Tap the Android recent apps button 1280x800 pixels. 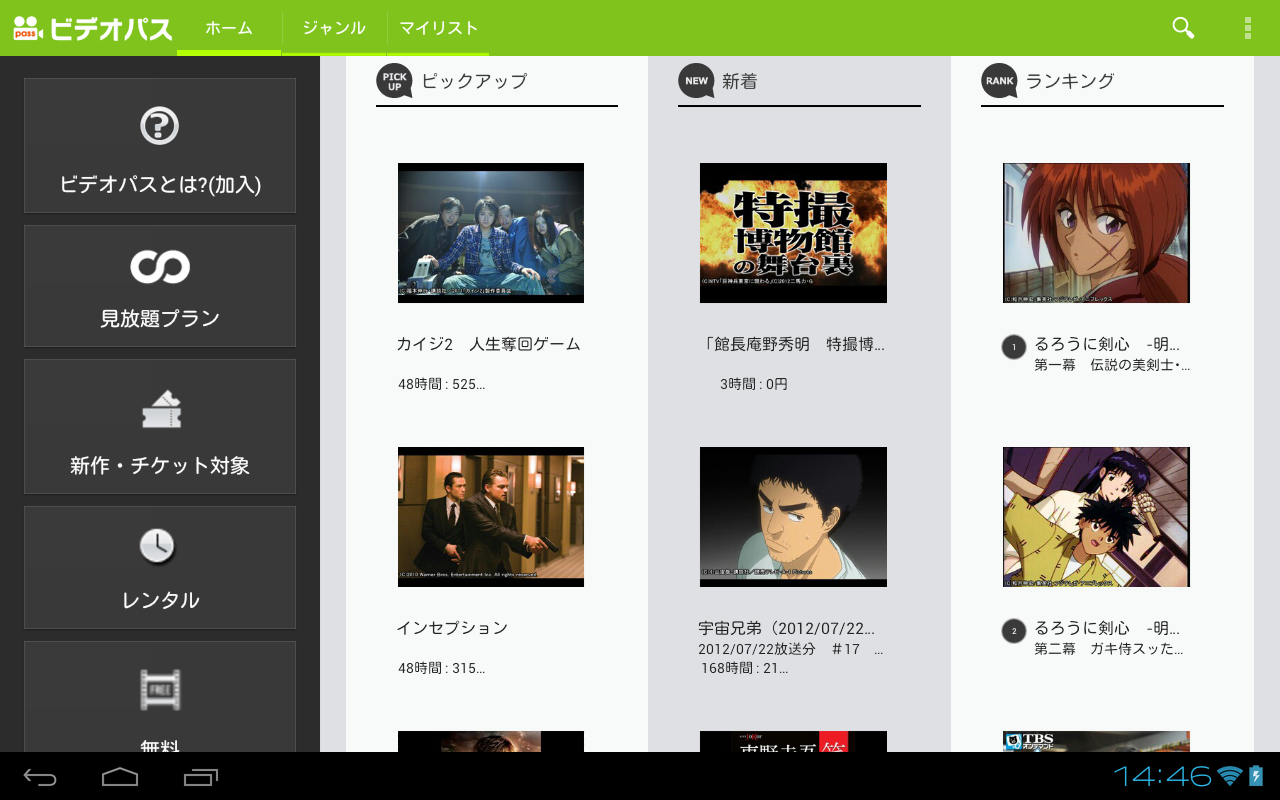pyautogui.click(x=201, y=777)
